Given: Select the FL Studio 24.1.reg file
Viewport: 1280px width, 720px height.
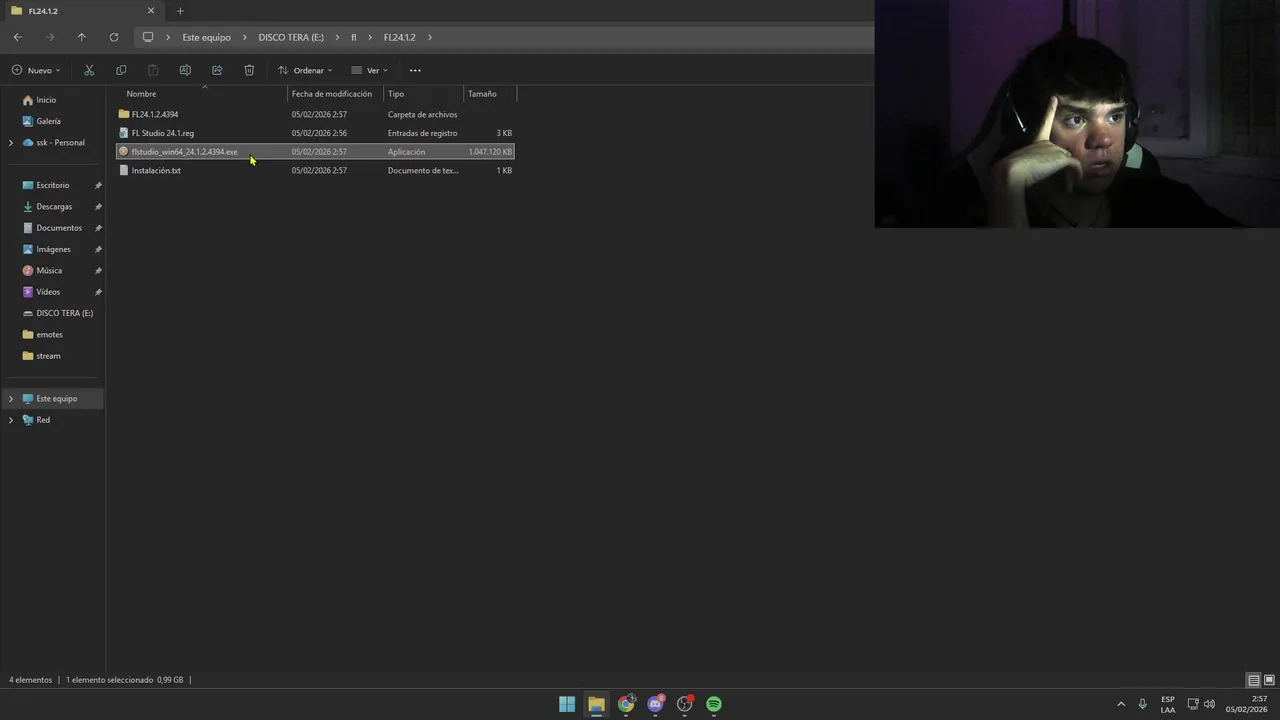Looking at the screenshot, I should pos(315,133).
